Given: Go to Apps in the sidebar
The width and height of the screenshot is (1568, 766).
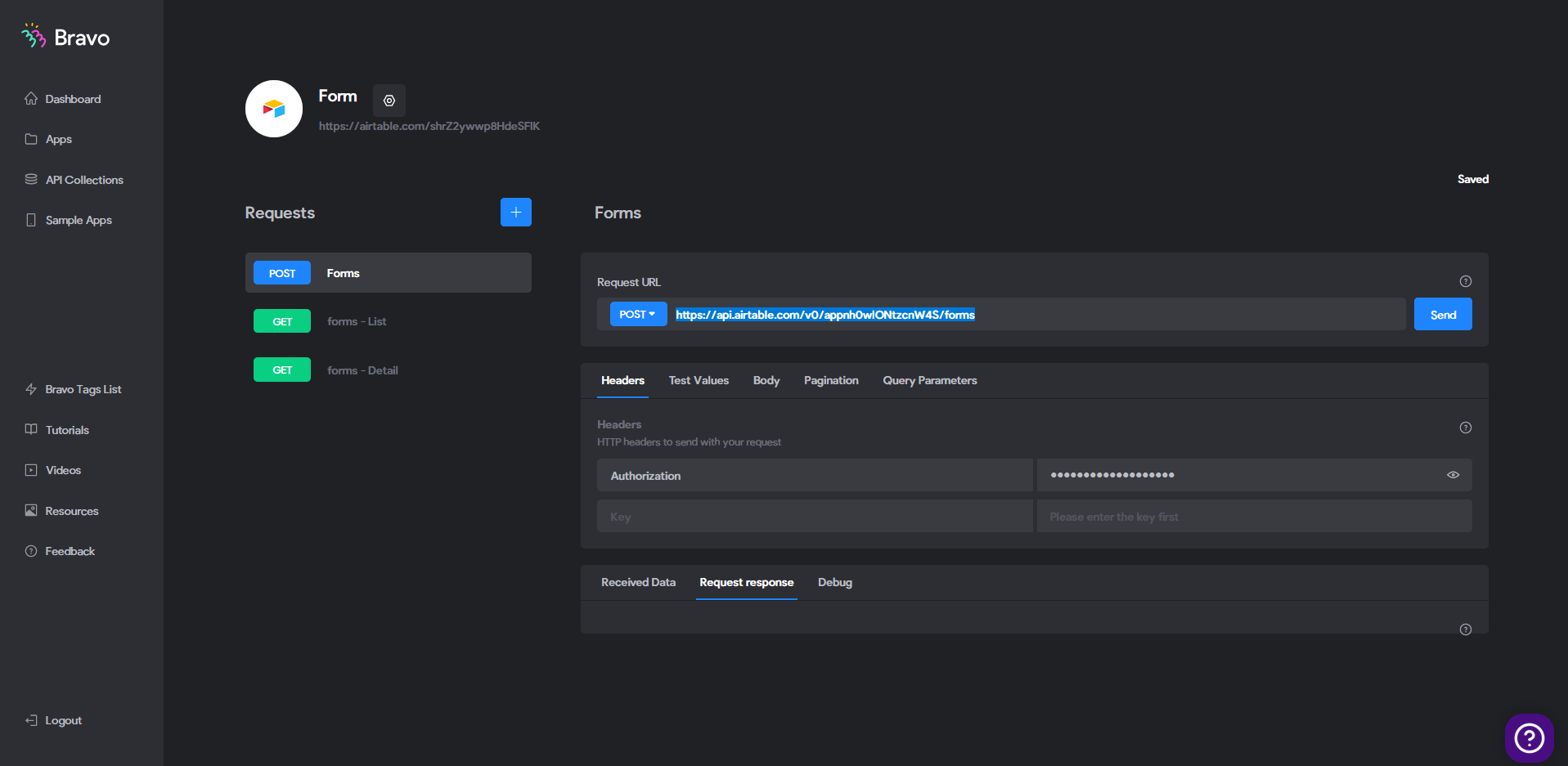Looking at the screenshot, I should pyautogui.click(x=48, y=139).
